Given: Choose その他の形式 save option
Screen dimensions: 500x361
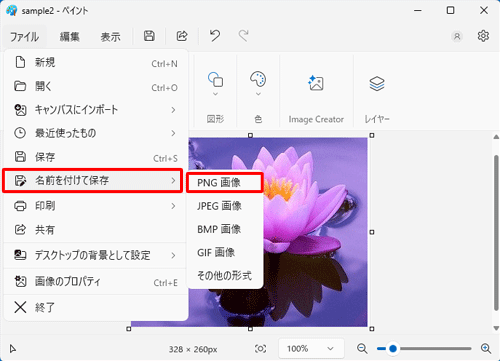Looking at the screenshot, I should tap(225, 276).
